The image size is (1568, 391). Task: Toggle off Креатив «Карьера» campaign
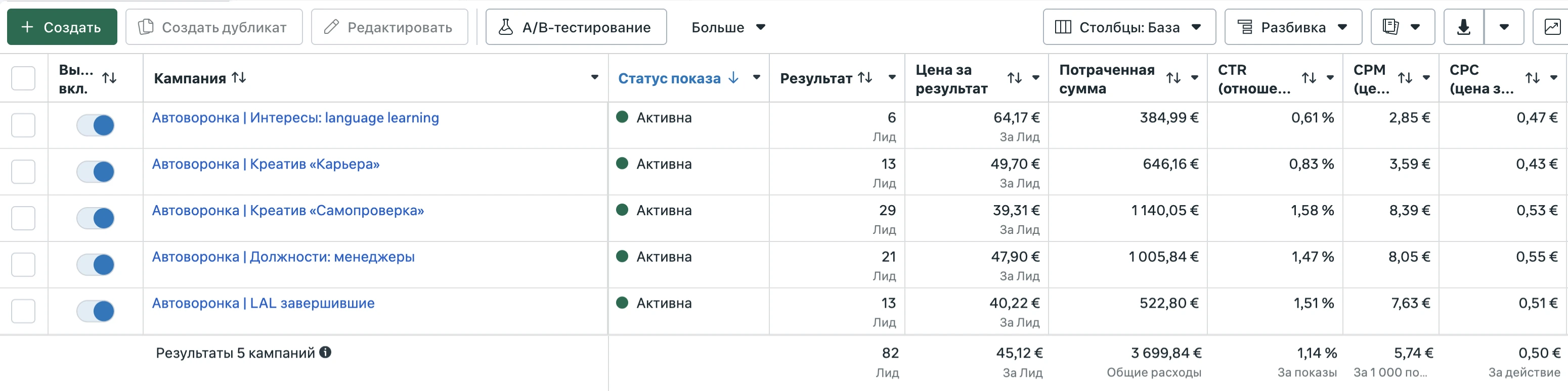[x=96, y=171]
